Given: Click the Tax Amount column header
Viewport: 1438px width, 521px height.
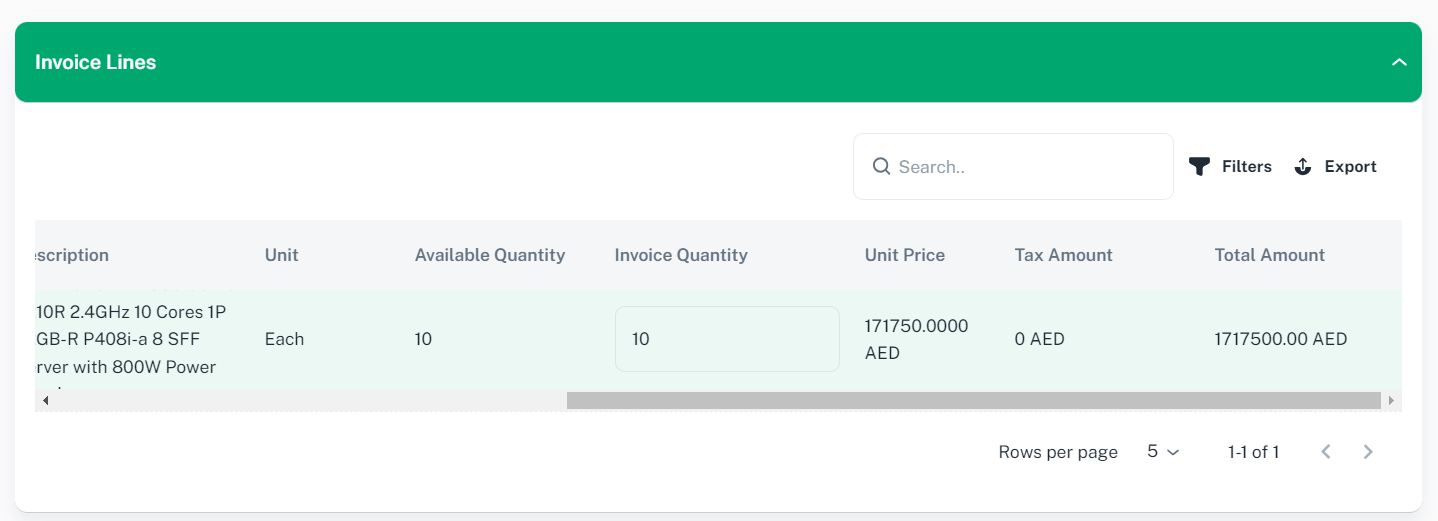Looking at the screenshot, I should coord(1063,255).
